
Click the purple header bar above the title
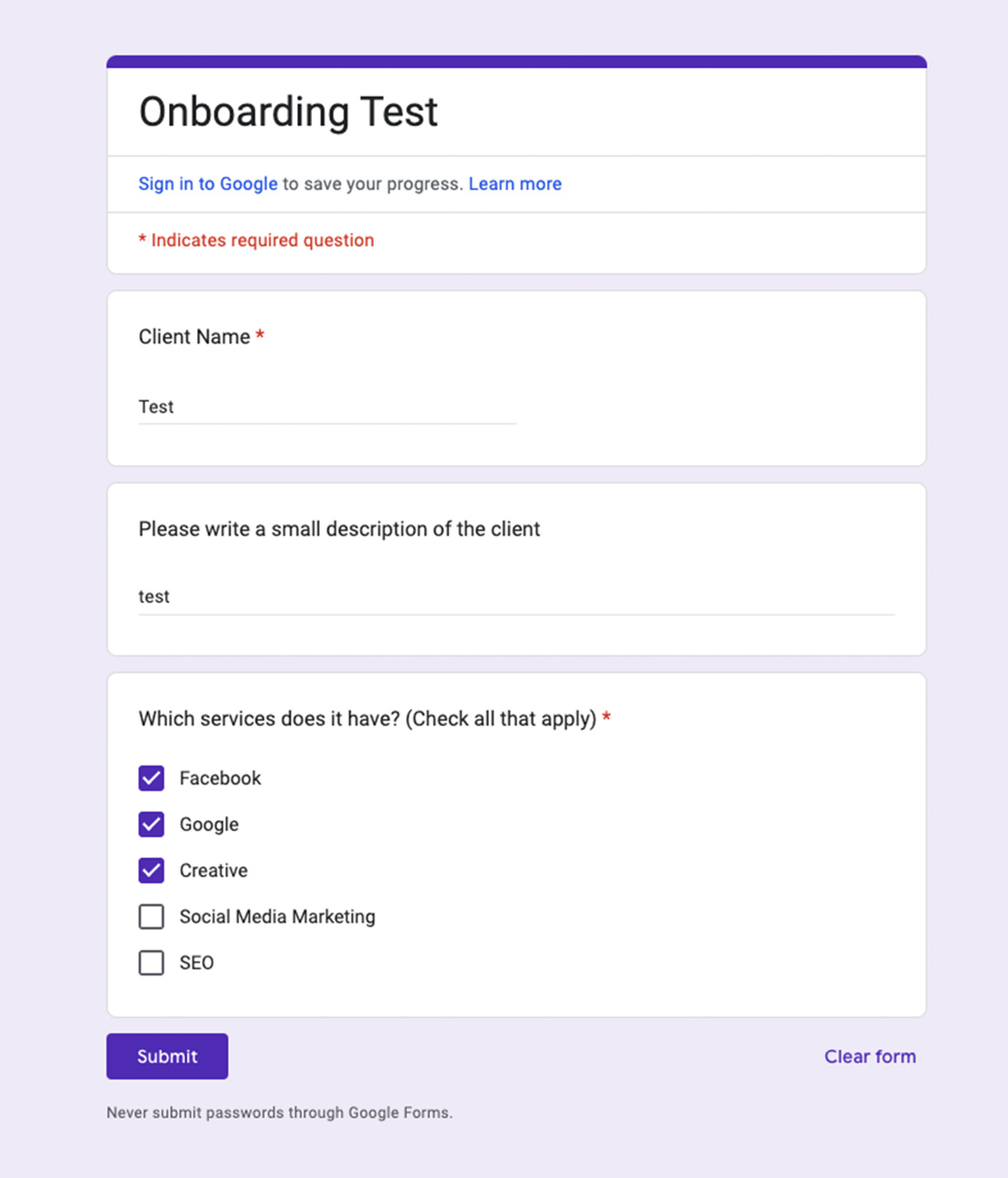(516, 62)
